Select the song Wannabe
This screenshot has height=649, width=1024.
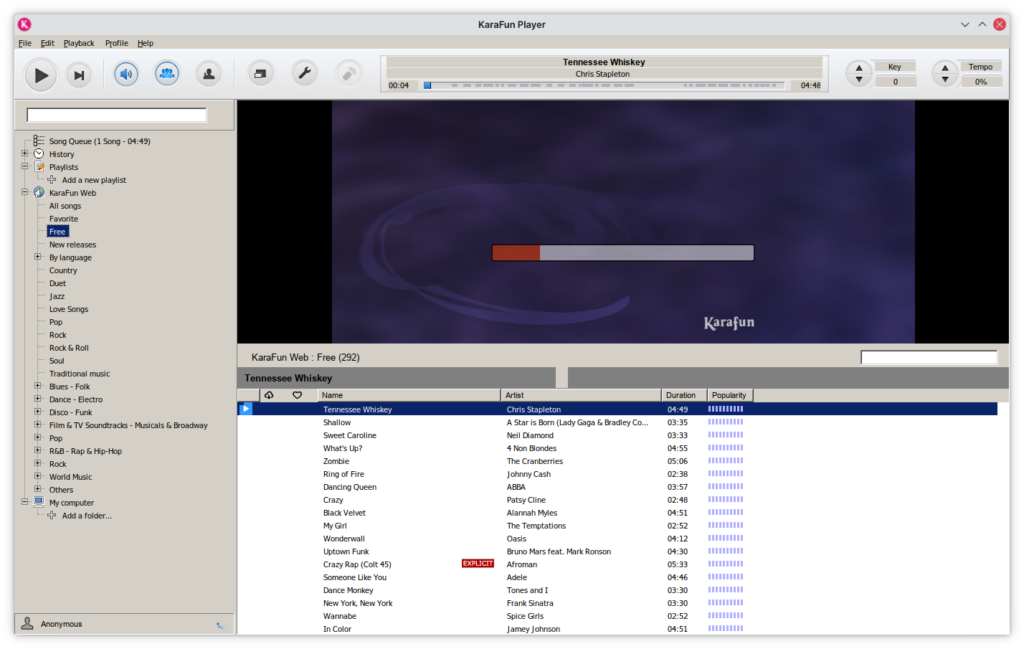click(x=340, y=616)
